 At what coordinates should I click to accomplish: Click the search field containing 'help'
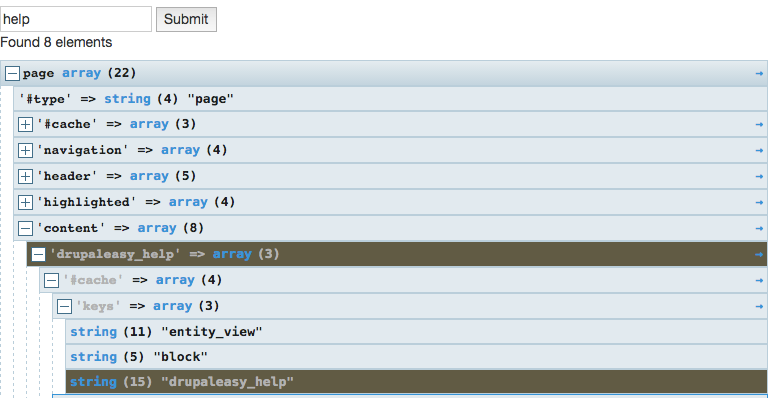tap(76, 19)
